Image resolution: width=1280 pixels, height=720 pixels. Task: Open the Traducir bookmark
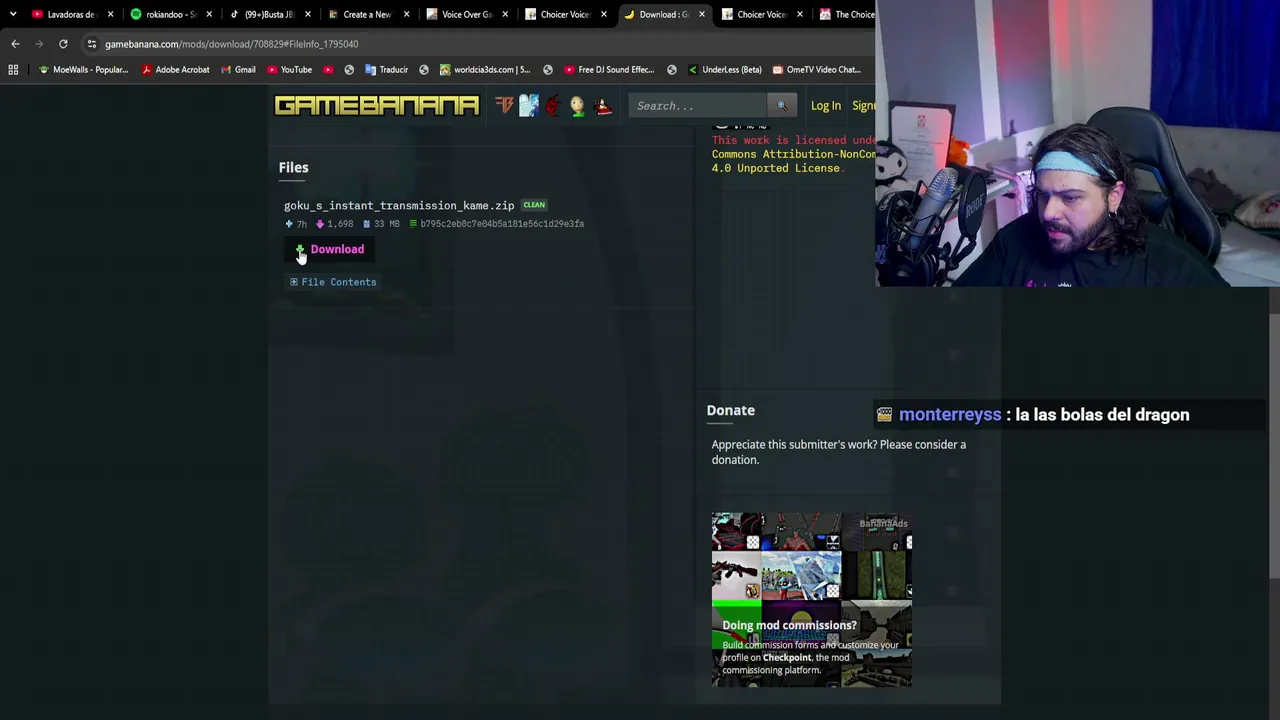(x=386, y=70)
